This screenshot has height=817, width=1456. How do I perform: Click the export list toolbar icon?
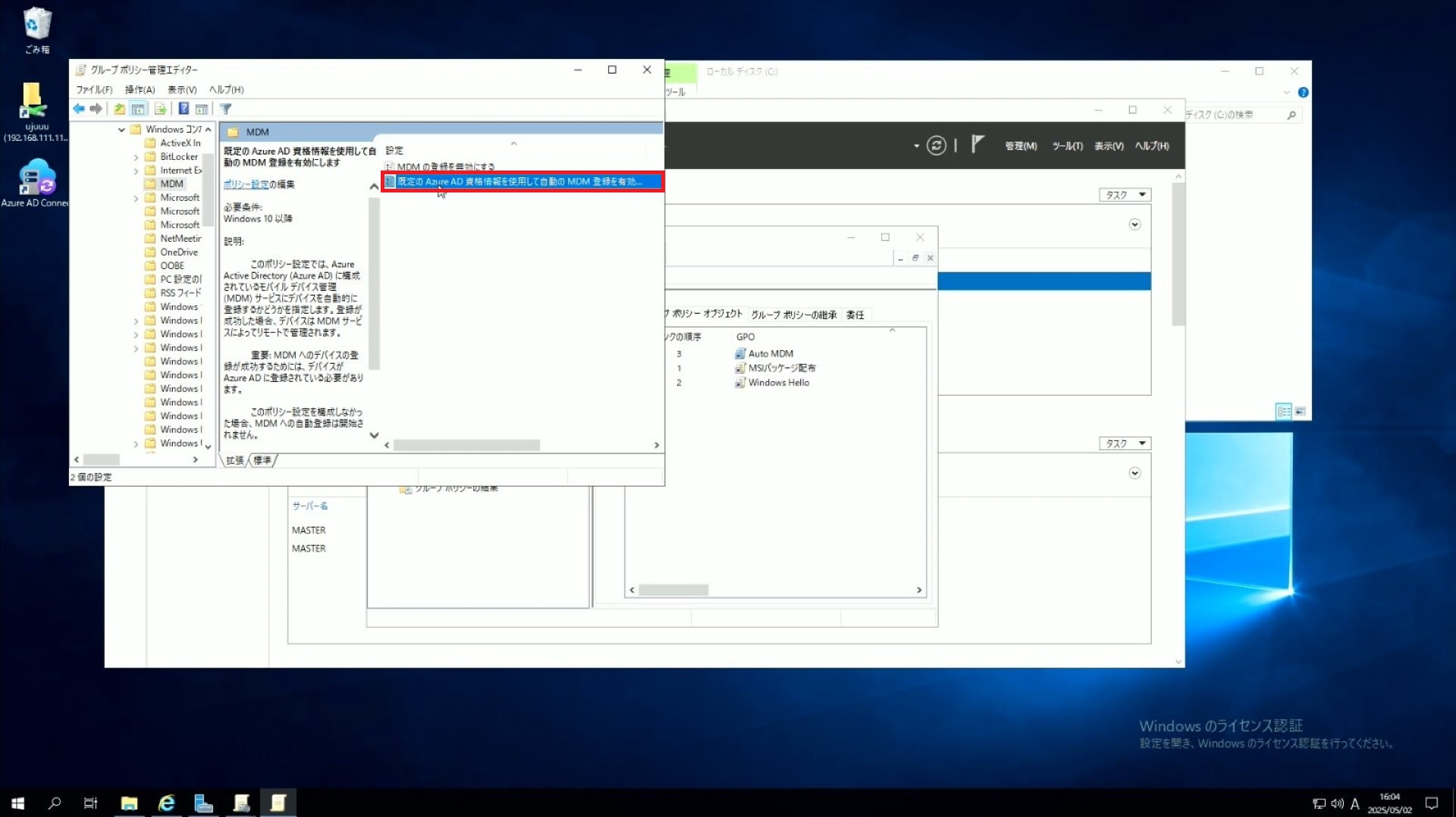point(160,109)
